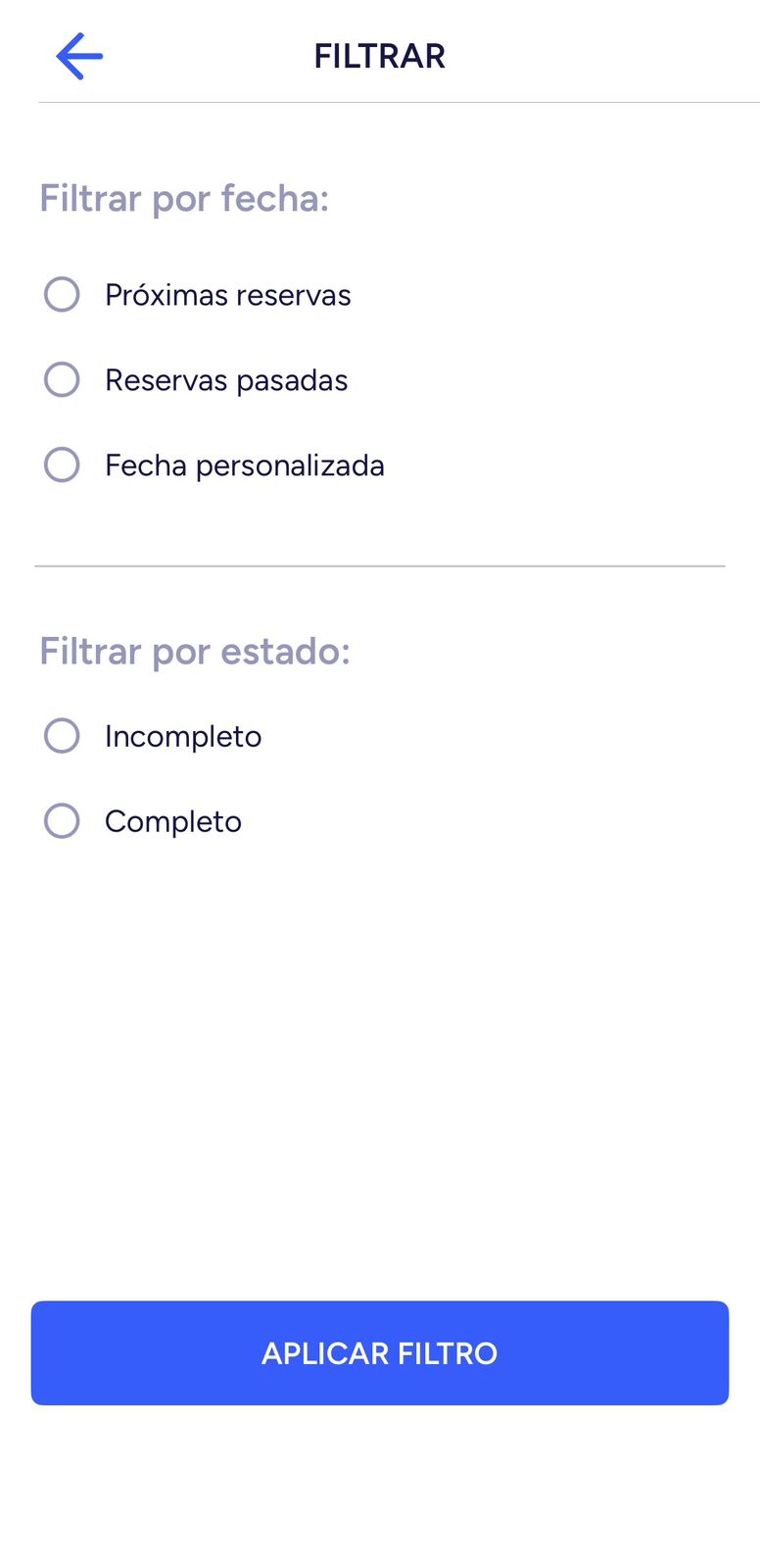The image size is (760, 1568).
Task: Choose the Reservas pasadas radio circle
Action: 62,379
